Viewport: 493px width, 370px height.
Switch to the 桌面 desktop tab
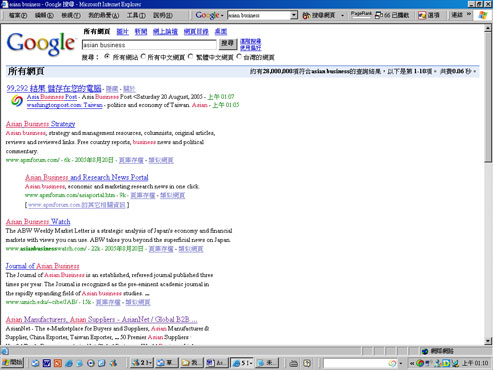[x=221, y=32]
